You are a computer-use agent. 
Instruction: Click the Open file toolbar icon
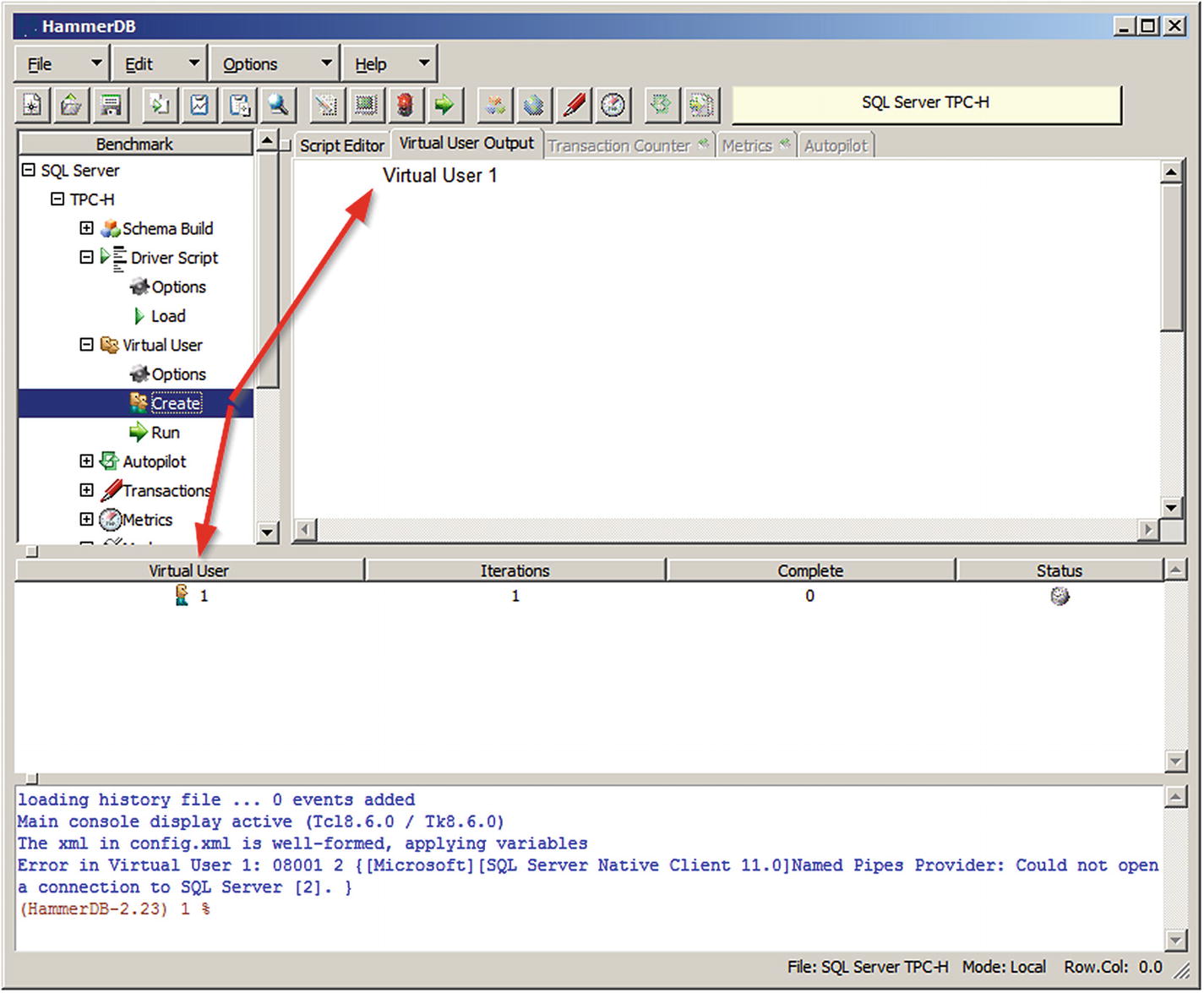(x=72, y=105)
